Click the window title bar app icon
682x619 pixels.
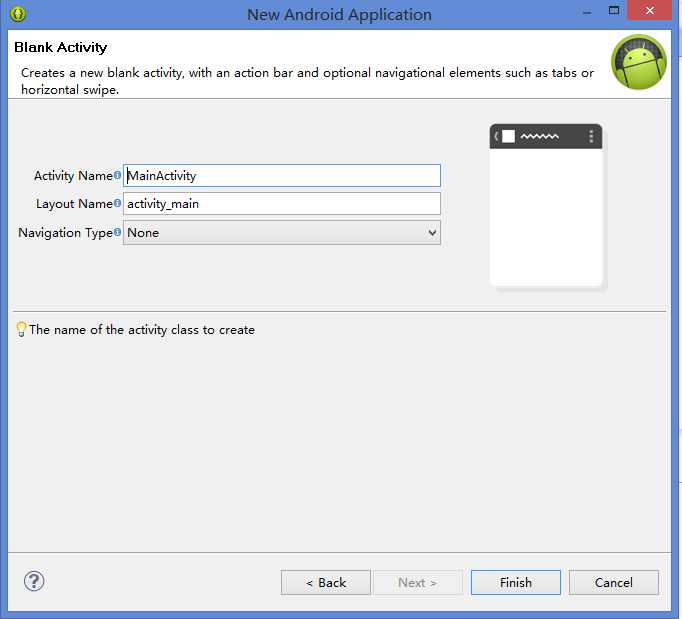18,14
